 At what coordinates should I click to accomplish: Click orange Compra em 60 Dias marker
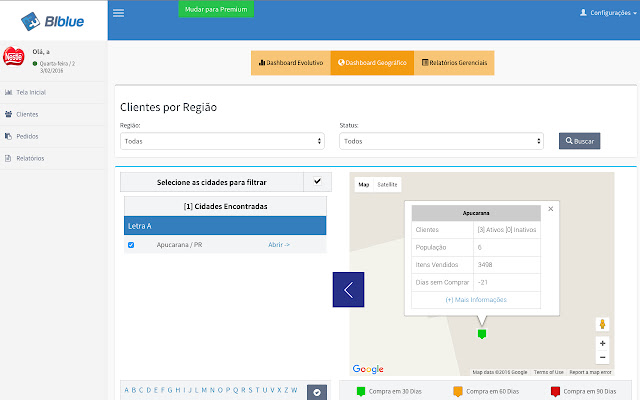(x=458, y=391)
